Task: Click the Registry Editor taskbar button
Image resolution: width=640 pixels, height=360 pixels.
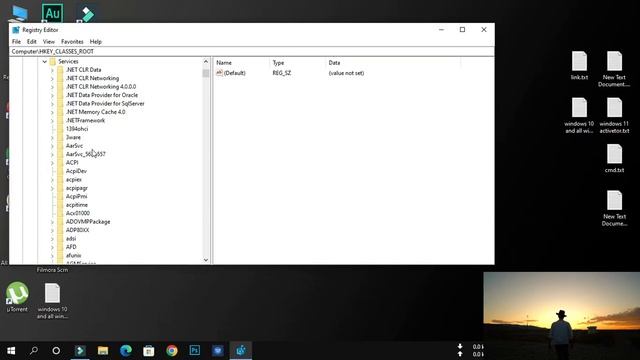Action: tap(241, 351)
